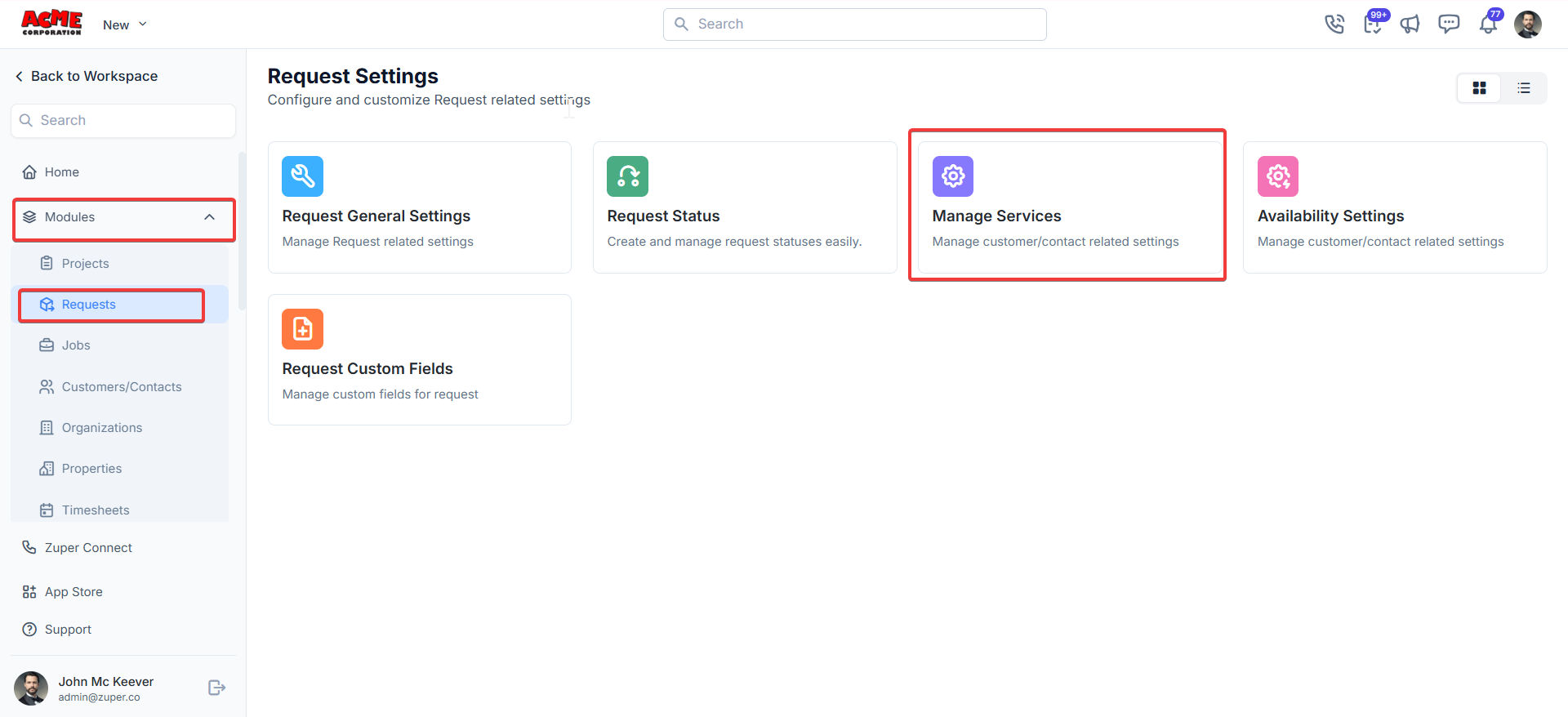Click John Mc Keever's sidebar avatar
This screenshot has width=1568, height=717.
click(x=31, y=688)
